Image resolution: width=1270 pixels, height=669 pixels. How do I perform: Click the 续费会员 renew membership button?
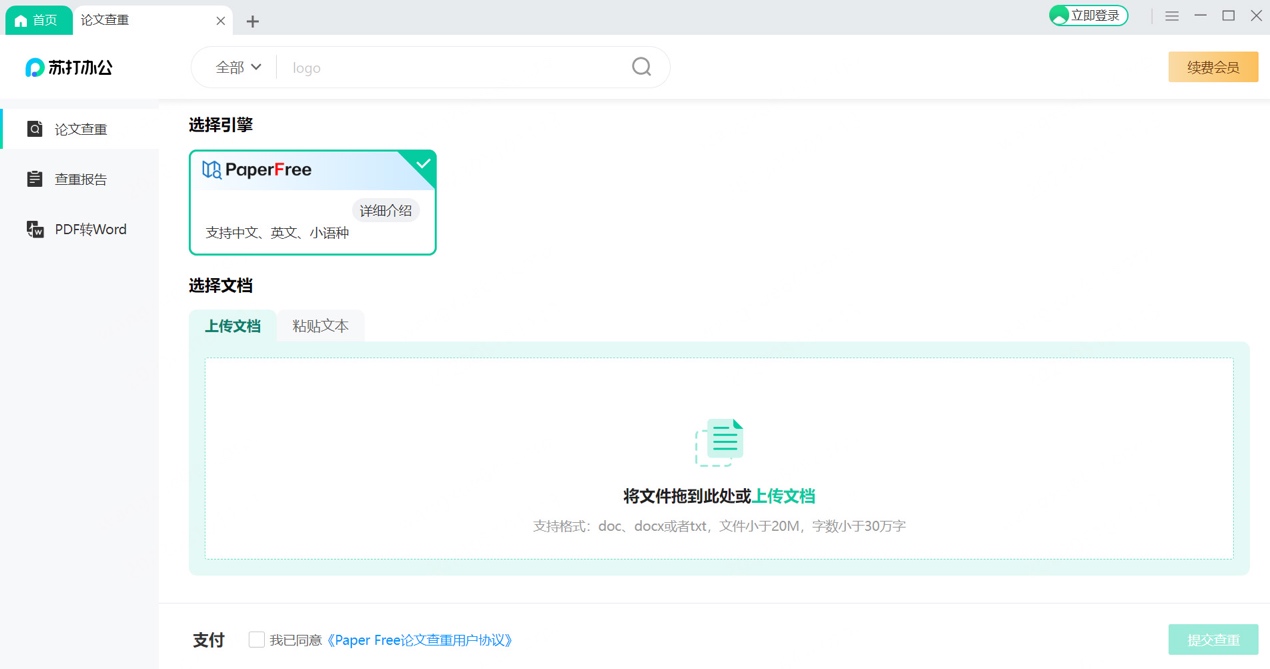tap(1213, 67)
